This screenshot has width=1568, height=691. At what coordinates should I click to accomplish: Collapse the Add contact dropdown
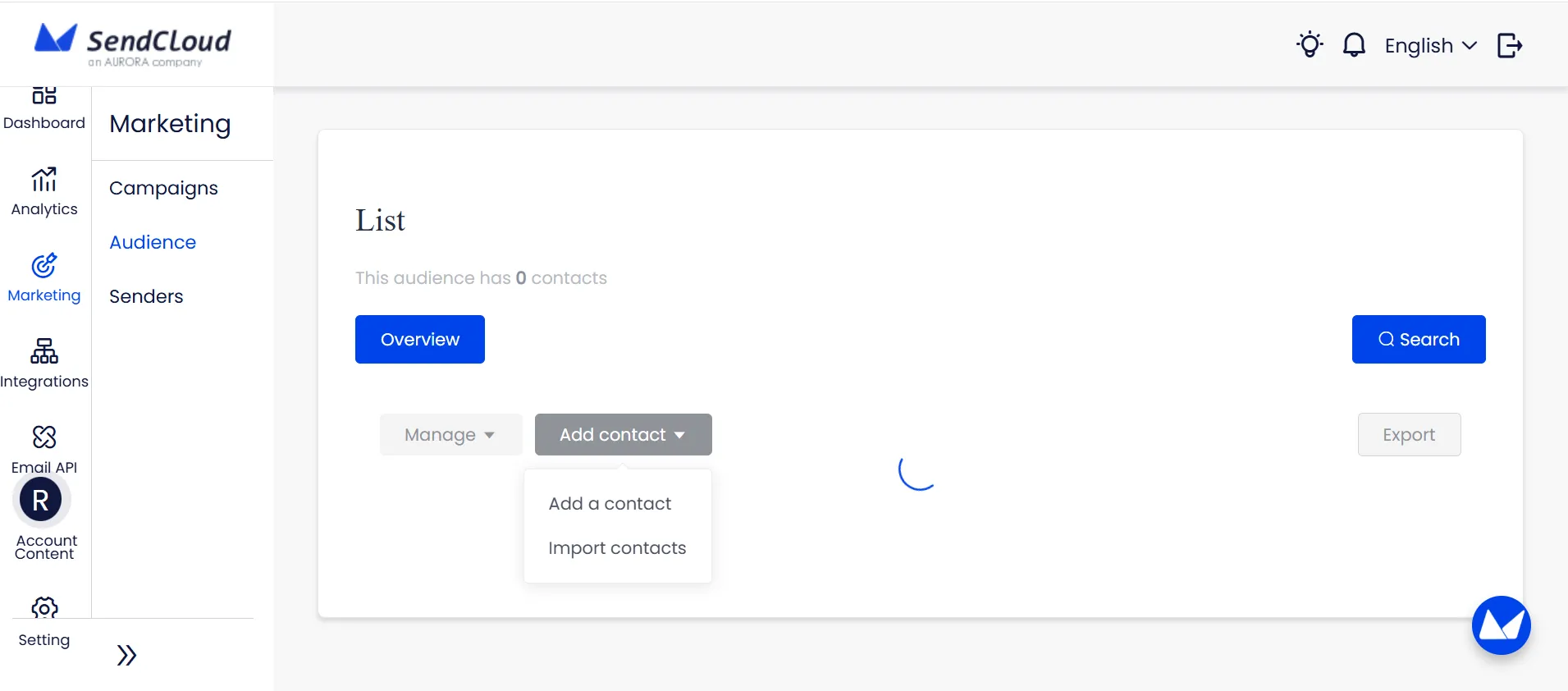point(623,435)
